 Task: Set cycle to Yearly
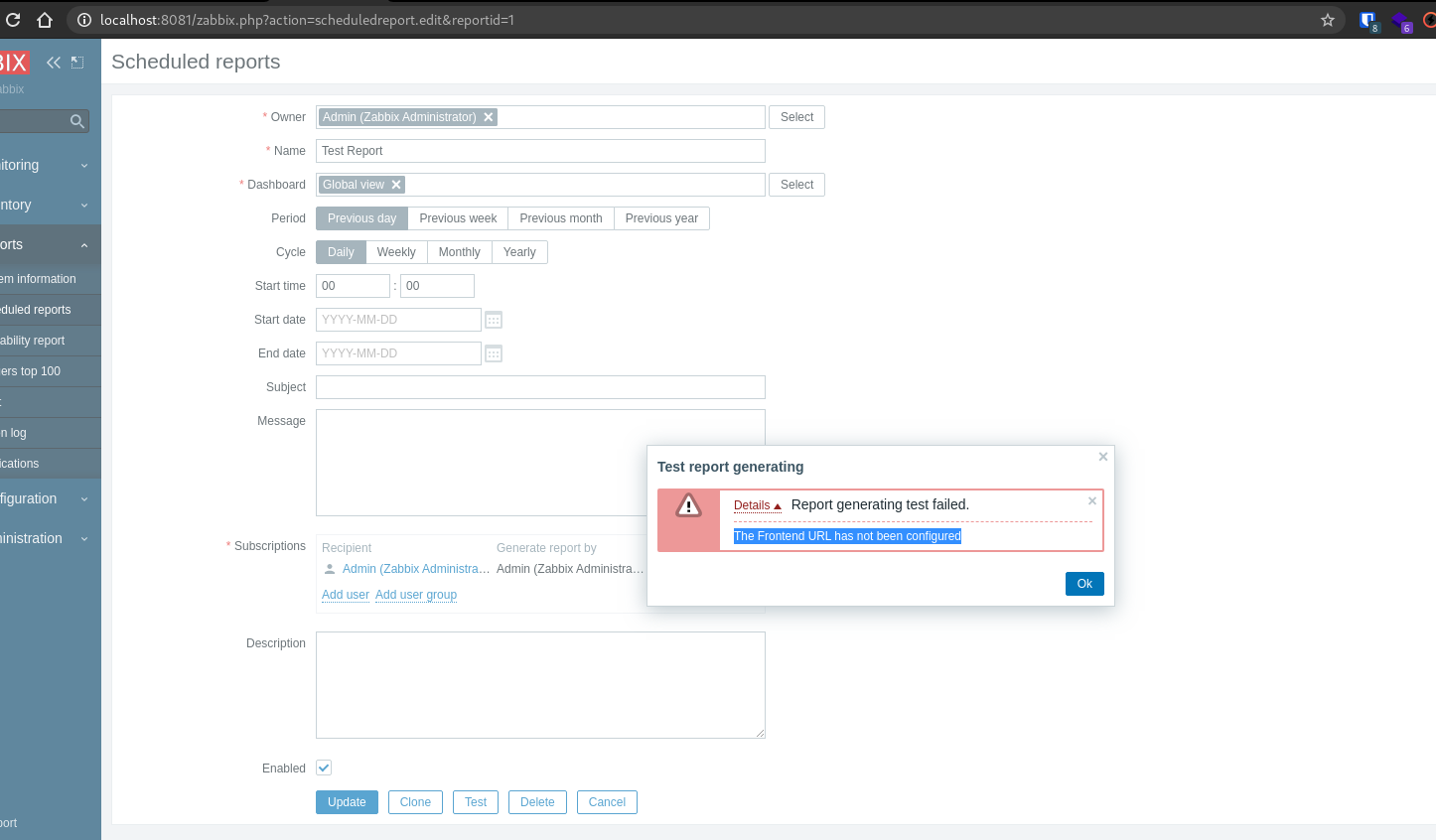(519, 252)
